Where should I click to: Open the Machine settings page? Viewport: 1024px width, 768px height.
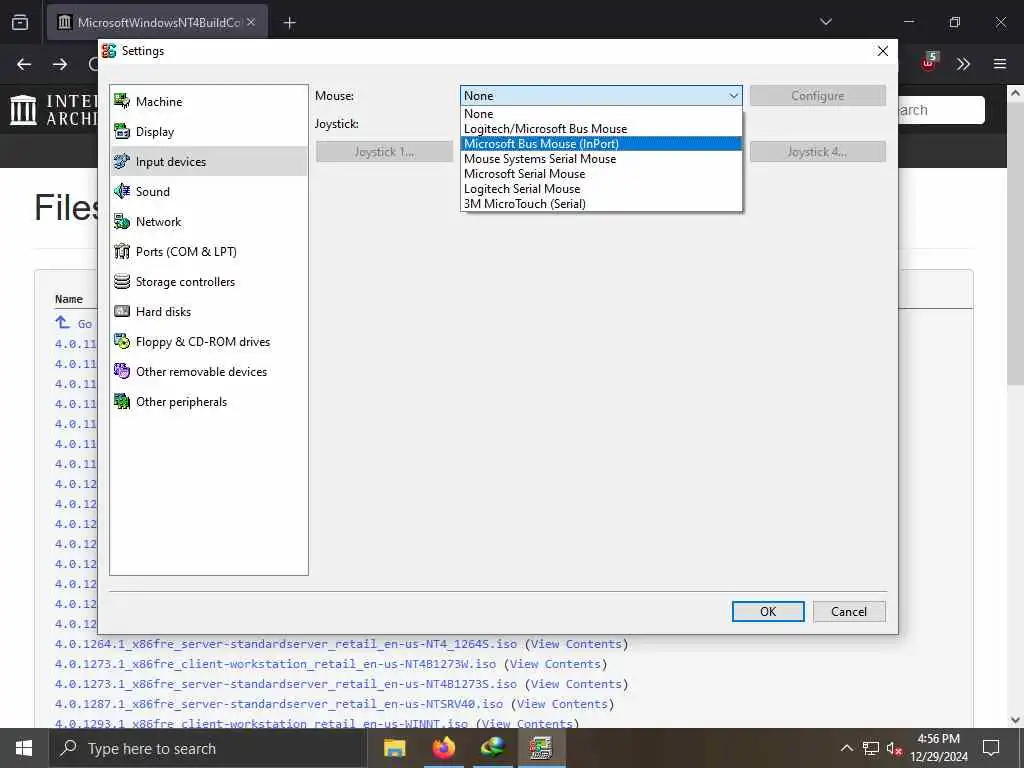click(208, 101)
